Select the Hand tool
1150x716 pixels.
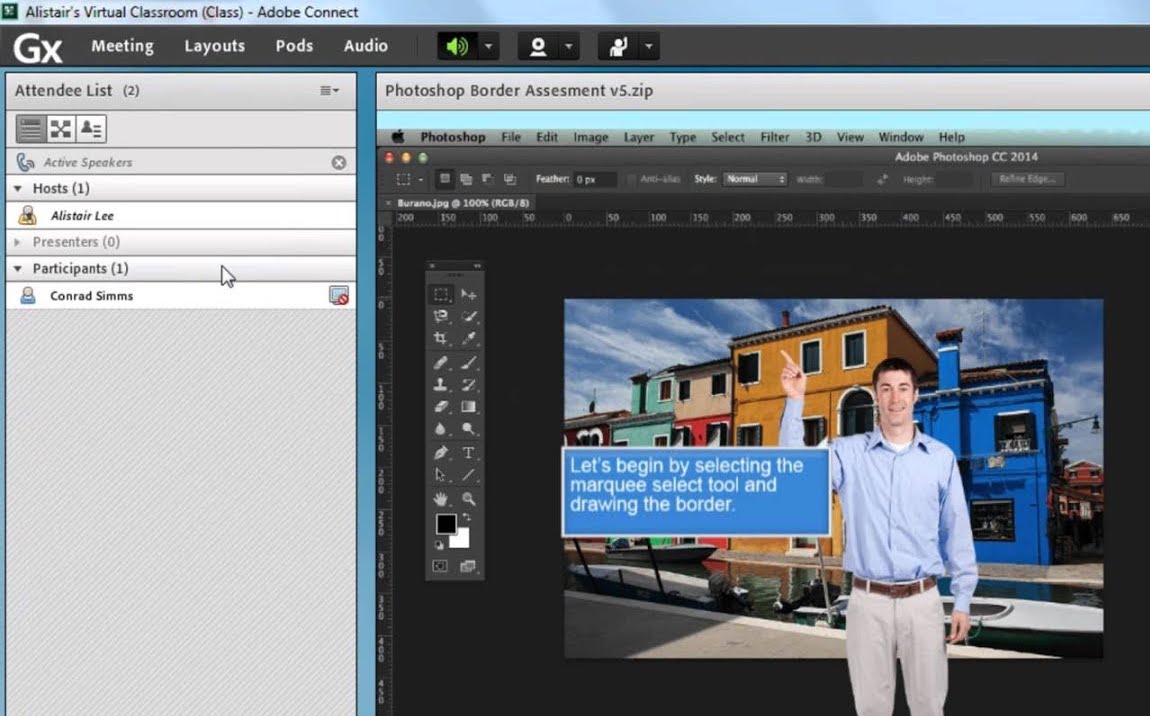[440, 498]
